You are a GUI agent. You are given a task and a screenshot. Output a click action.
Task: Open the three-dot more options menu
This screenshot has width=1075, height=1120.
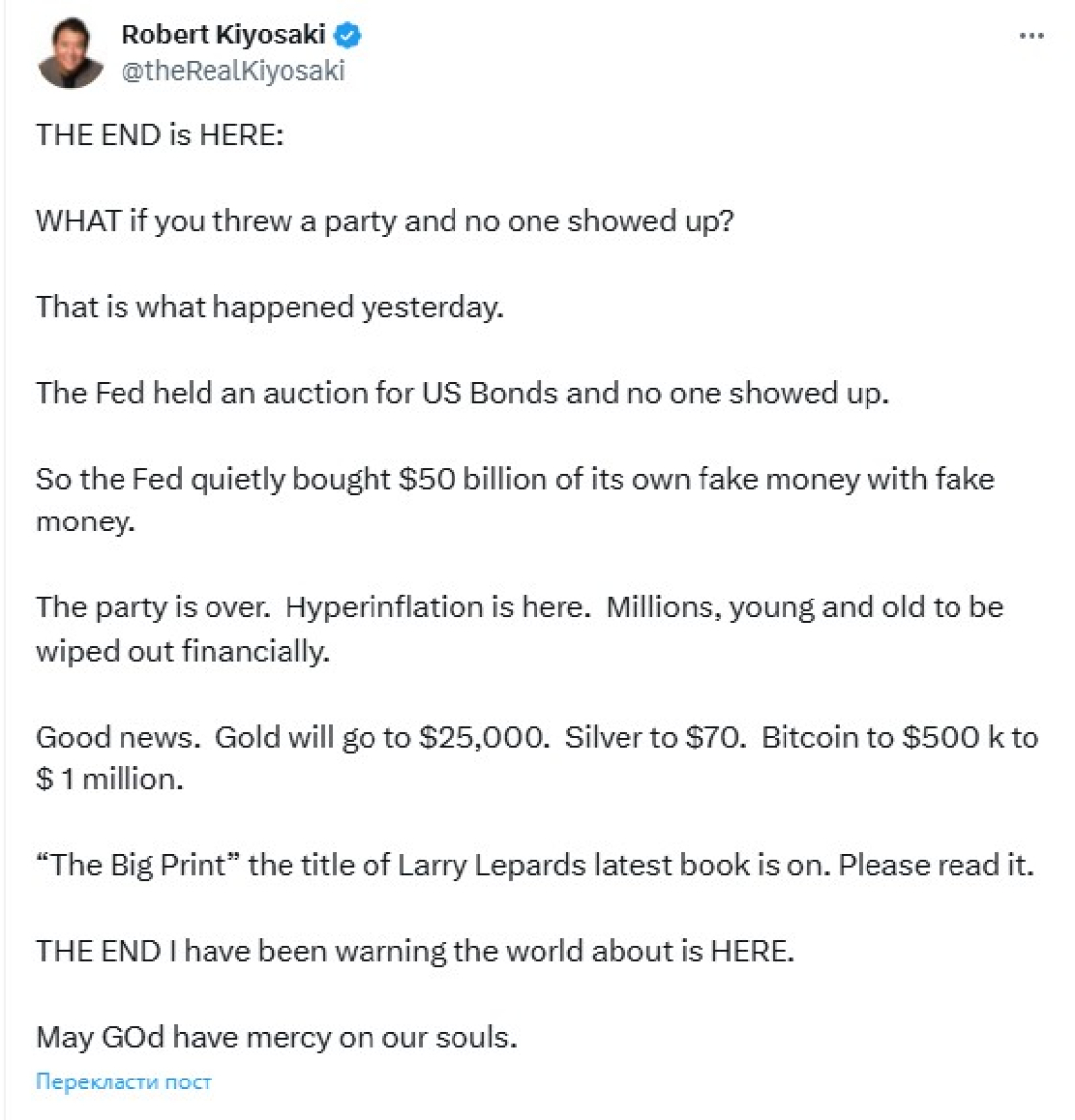1031,36
